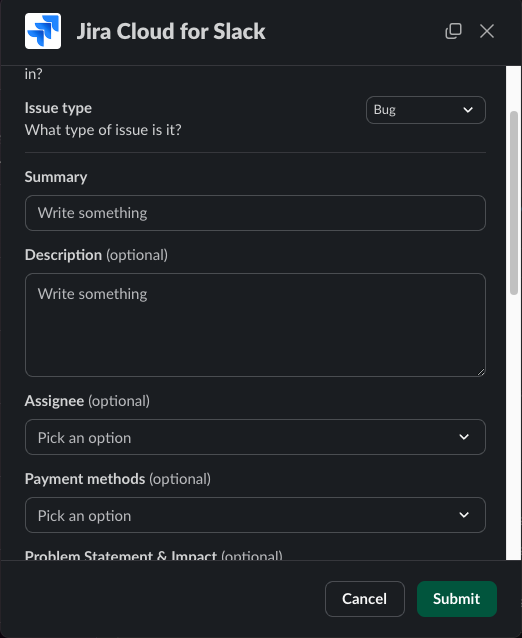Open the modal in a new window
The image size is (522, 638).
coord(453,31)
